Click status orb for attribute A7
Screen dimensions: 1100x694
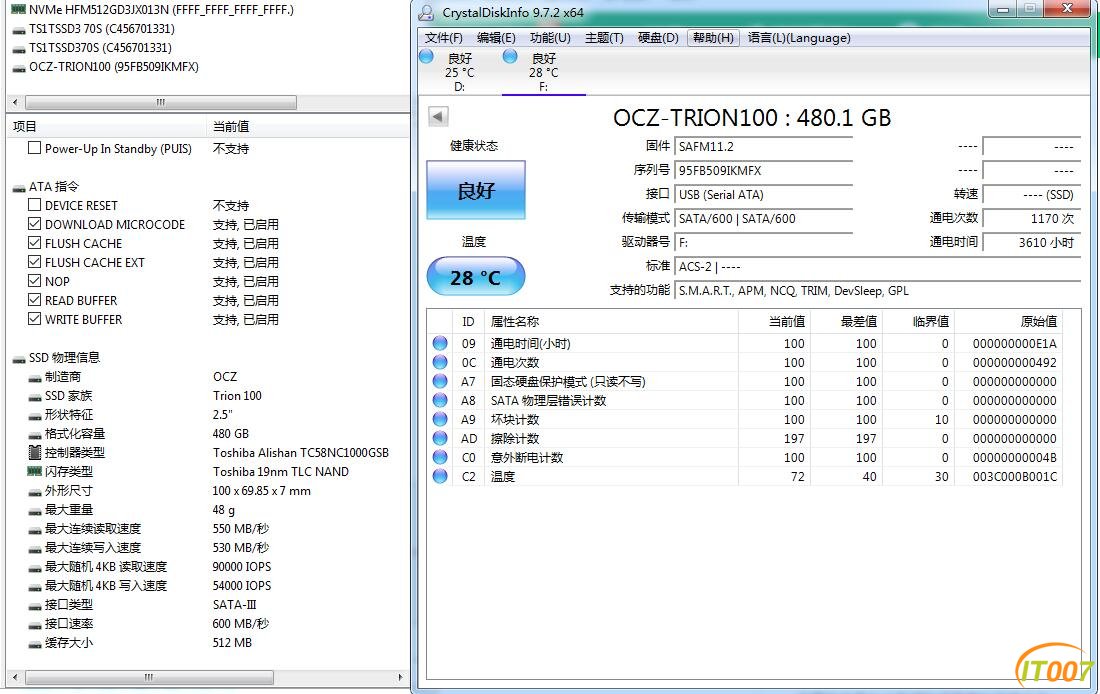tap(440, 381)
